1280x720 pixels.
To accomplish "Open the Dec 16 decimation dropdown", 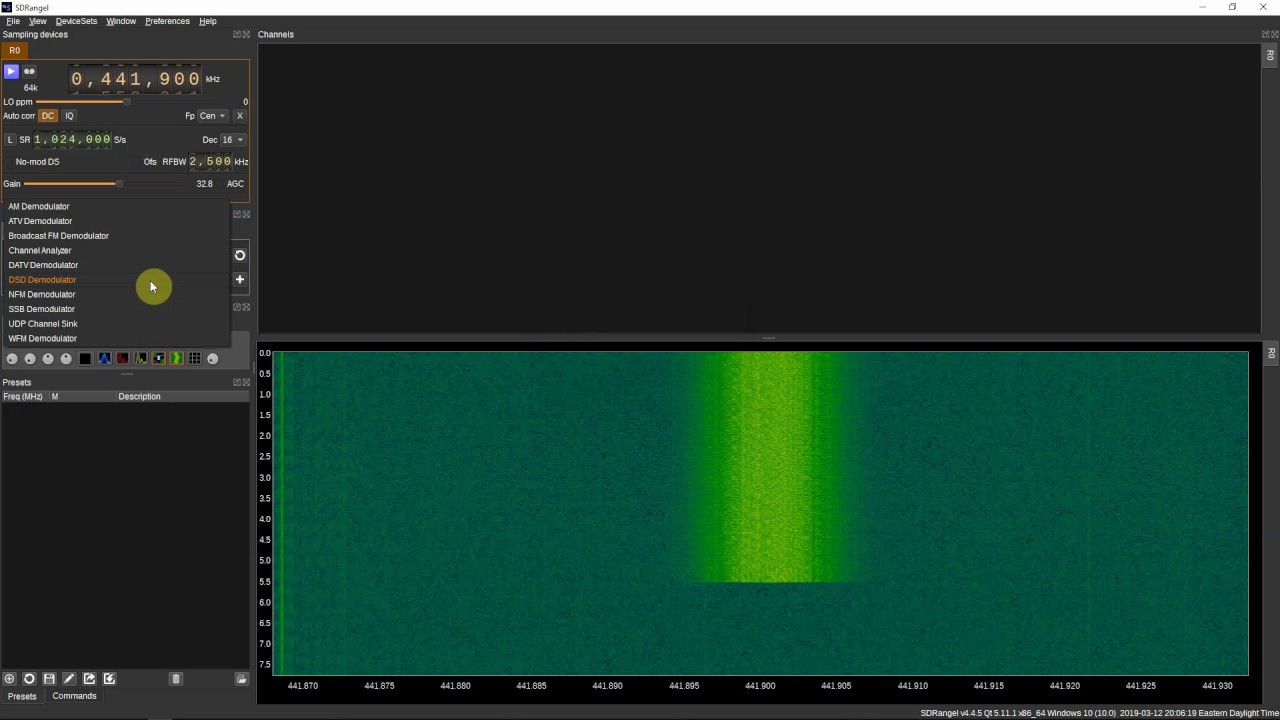I will point(232,140).
